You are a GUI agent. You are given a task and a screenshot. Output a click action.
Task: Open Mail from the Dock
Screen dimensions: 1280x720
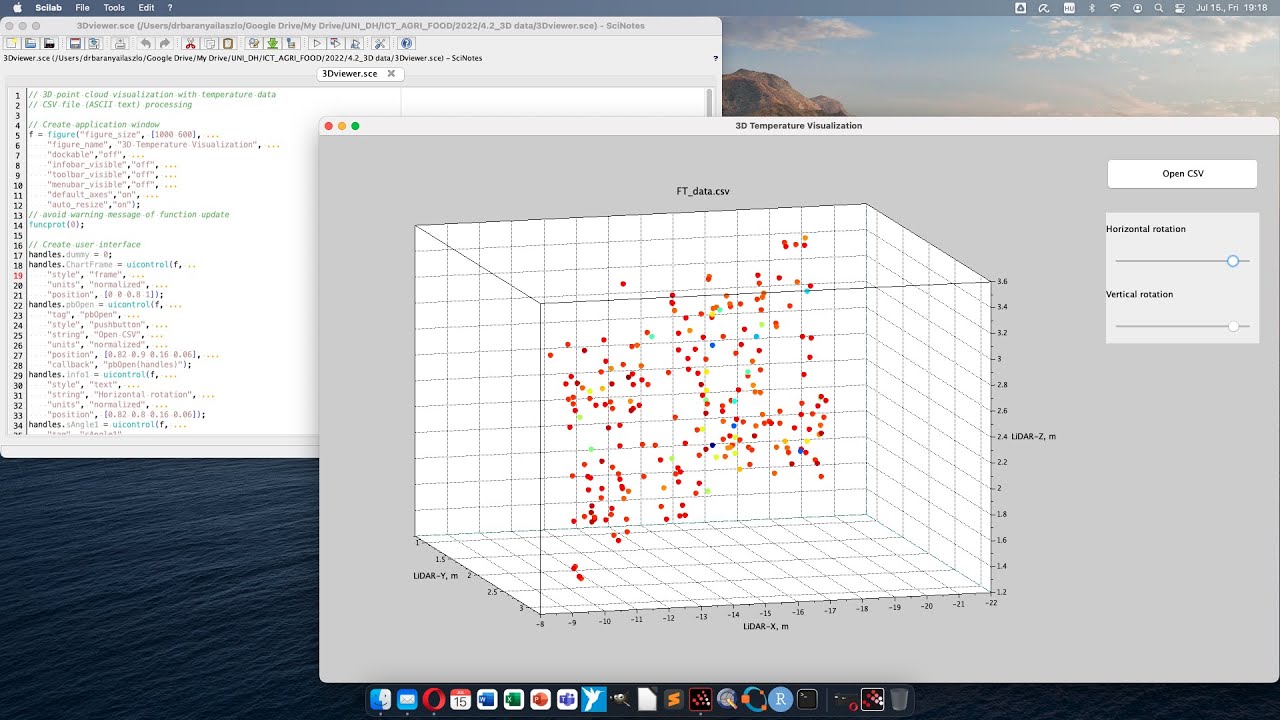pos(407,699)
